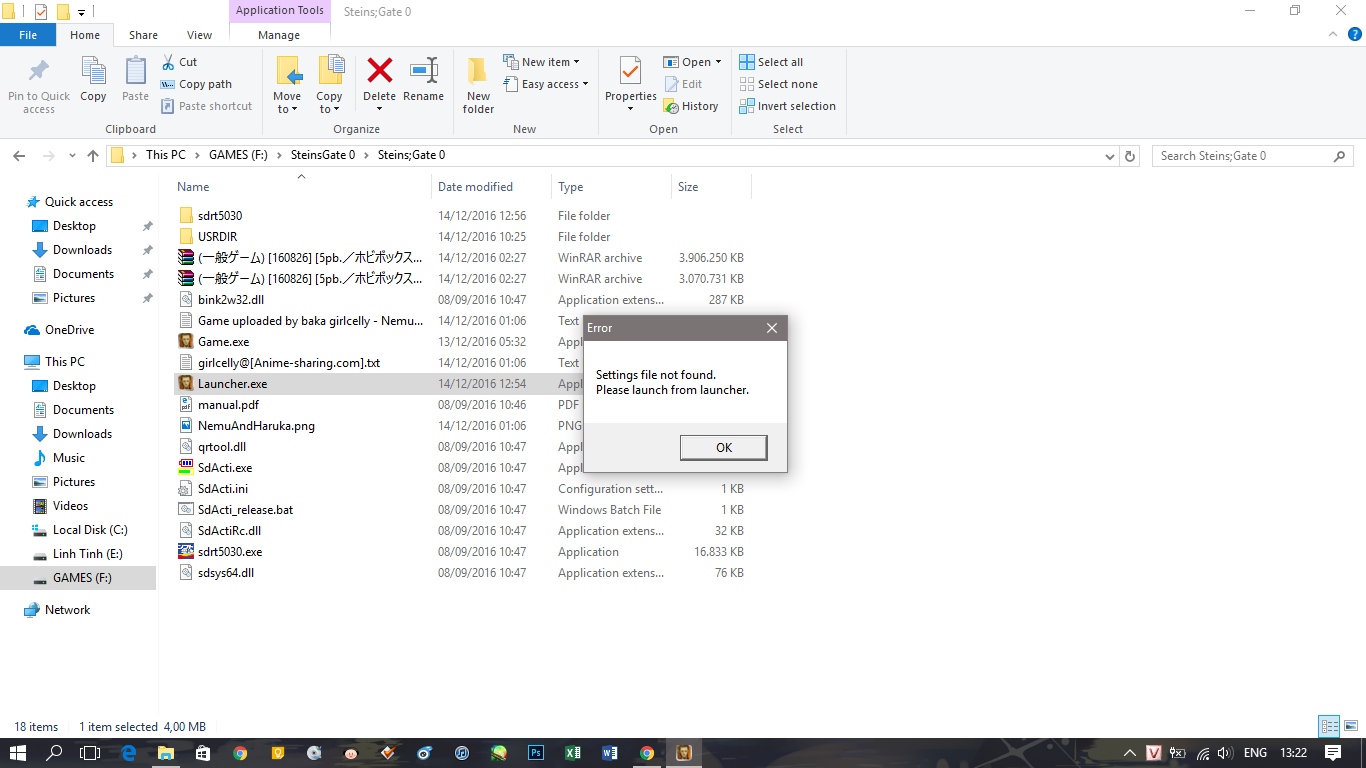
Task: Click Select none
Action: click(x=778, y=84)
